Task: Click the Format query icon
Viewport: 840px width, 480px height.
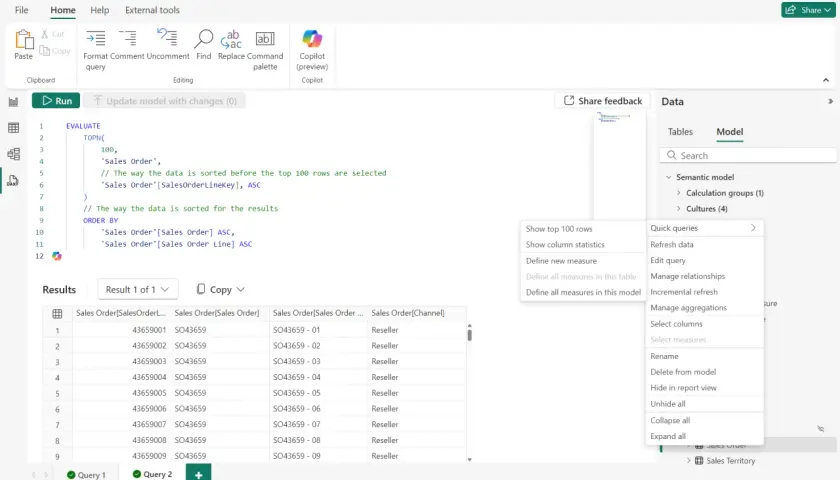Action: pyautogui.click(x=95, y=38)
